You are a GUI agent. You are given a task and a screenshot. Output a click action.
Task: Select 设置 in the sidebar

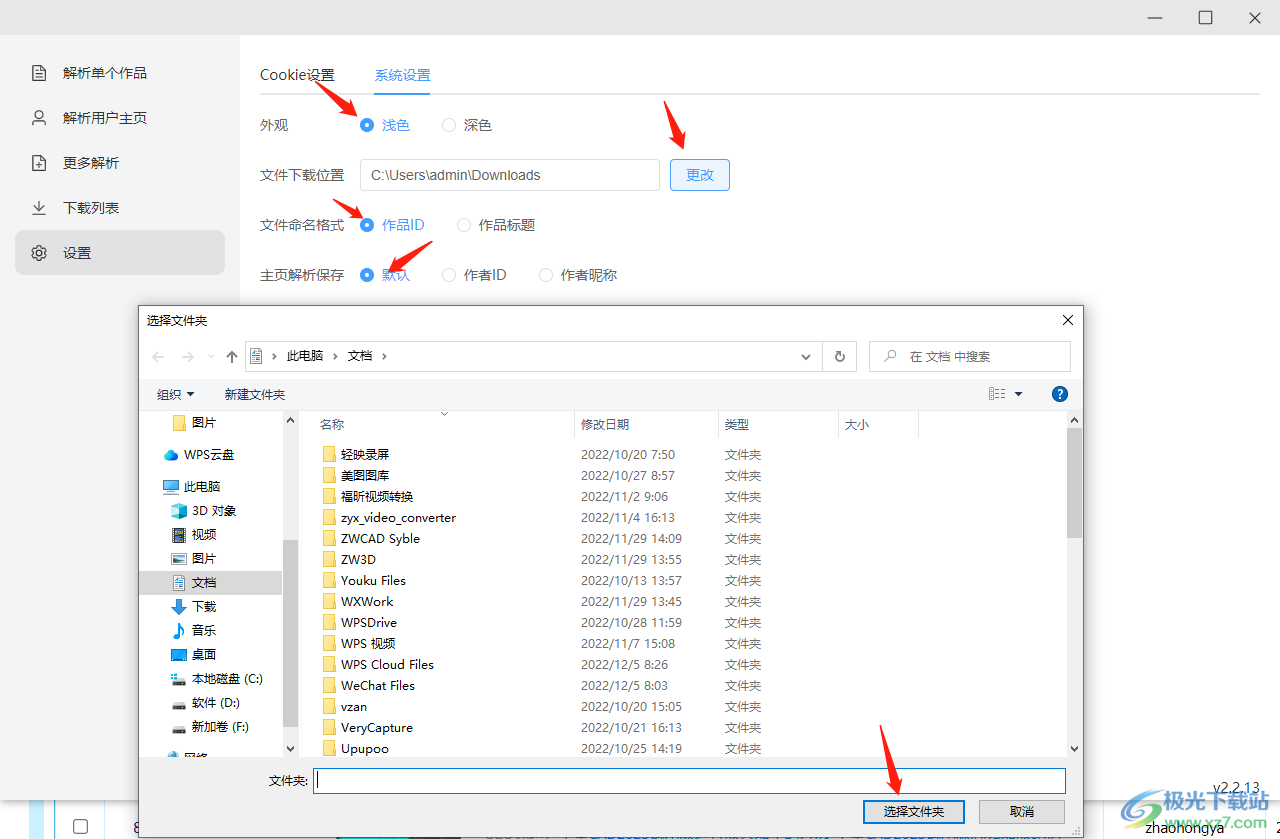coord(120,253)
